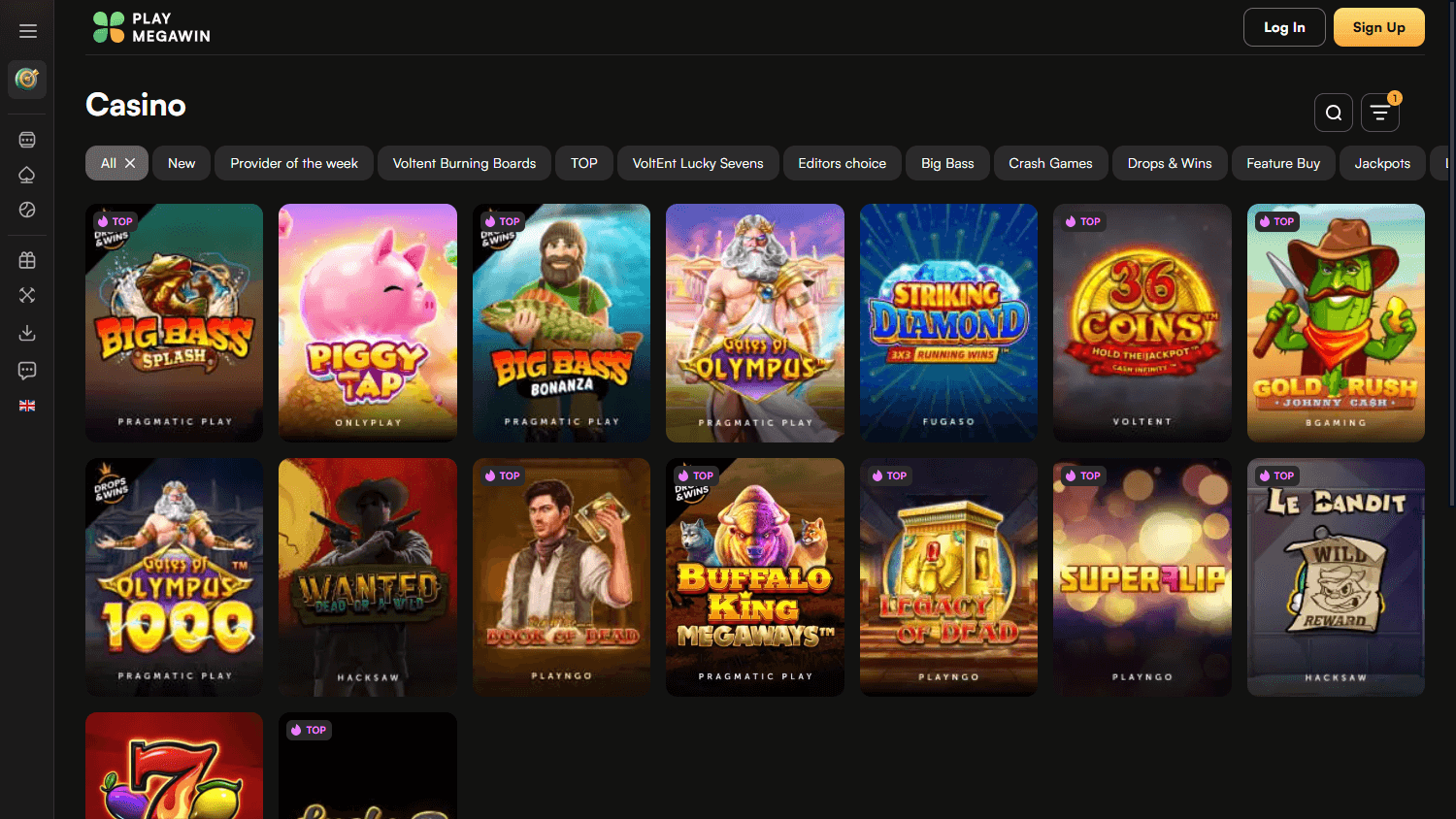Image resolution: width=1456 pixels, height=819 pixels.
Task: Select the slot machine icon in the sidebar
Action: [x=27, y=139]
